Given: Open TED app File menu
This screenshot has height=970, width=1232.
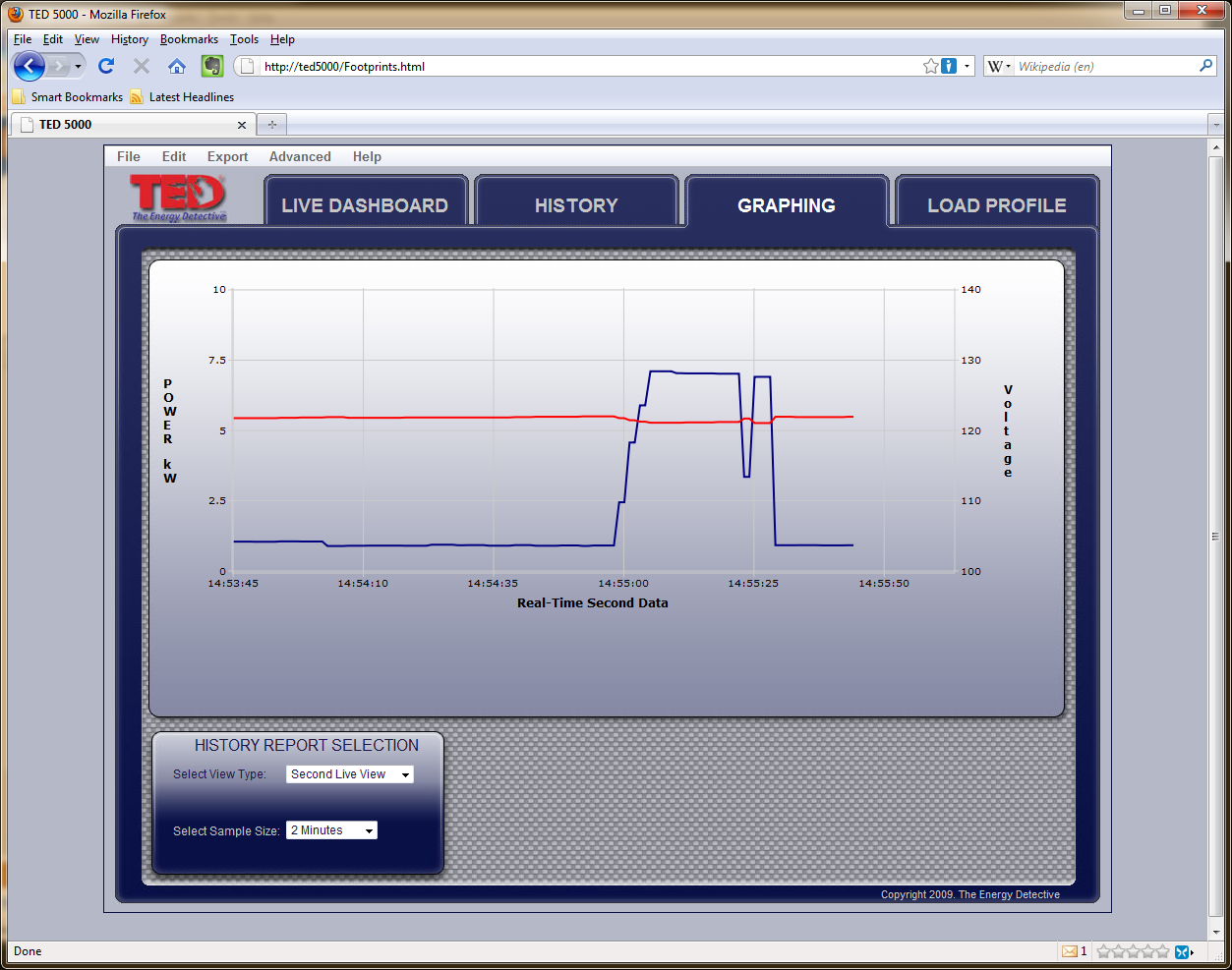Looking at the screenshot, I should coord(129,156).
